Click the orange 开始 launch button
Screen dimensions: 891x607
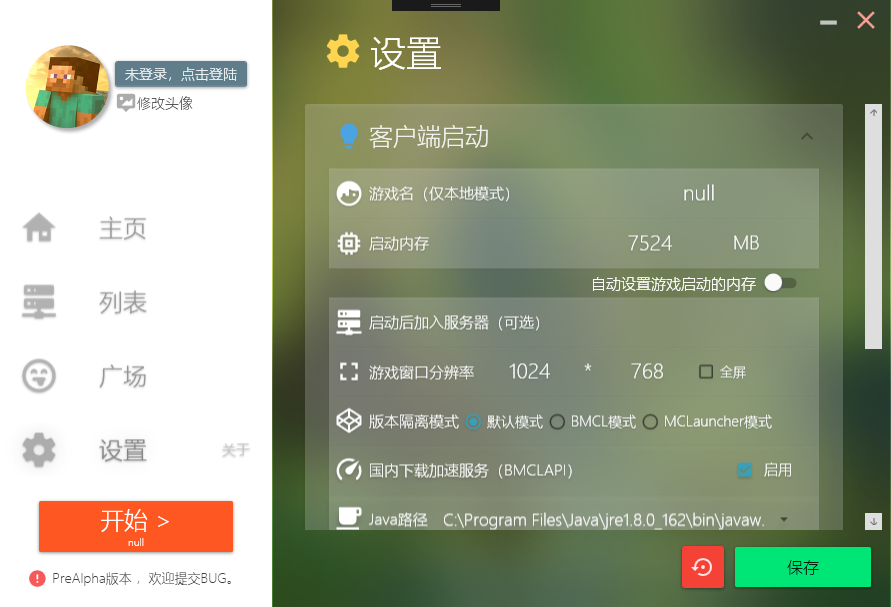pyautogui.click(x=136, y=526)
